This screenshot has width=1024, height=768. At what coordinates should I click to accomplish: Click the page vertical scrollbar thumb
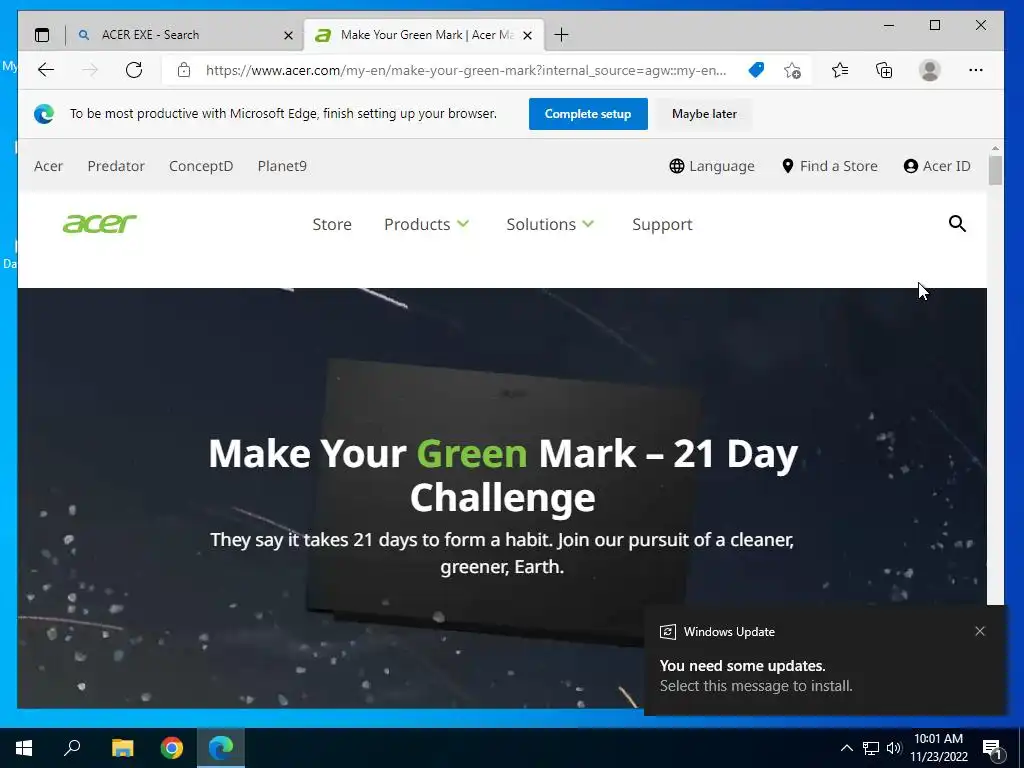[995, 170]
